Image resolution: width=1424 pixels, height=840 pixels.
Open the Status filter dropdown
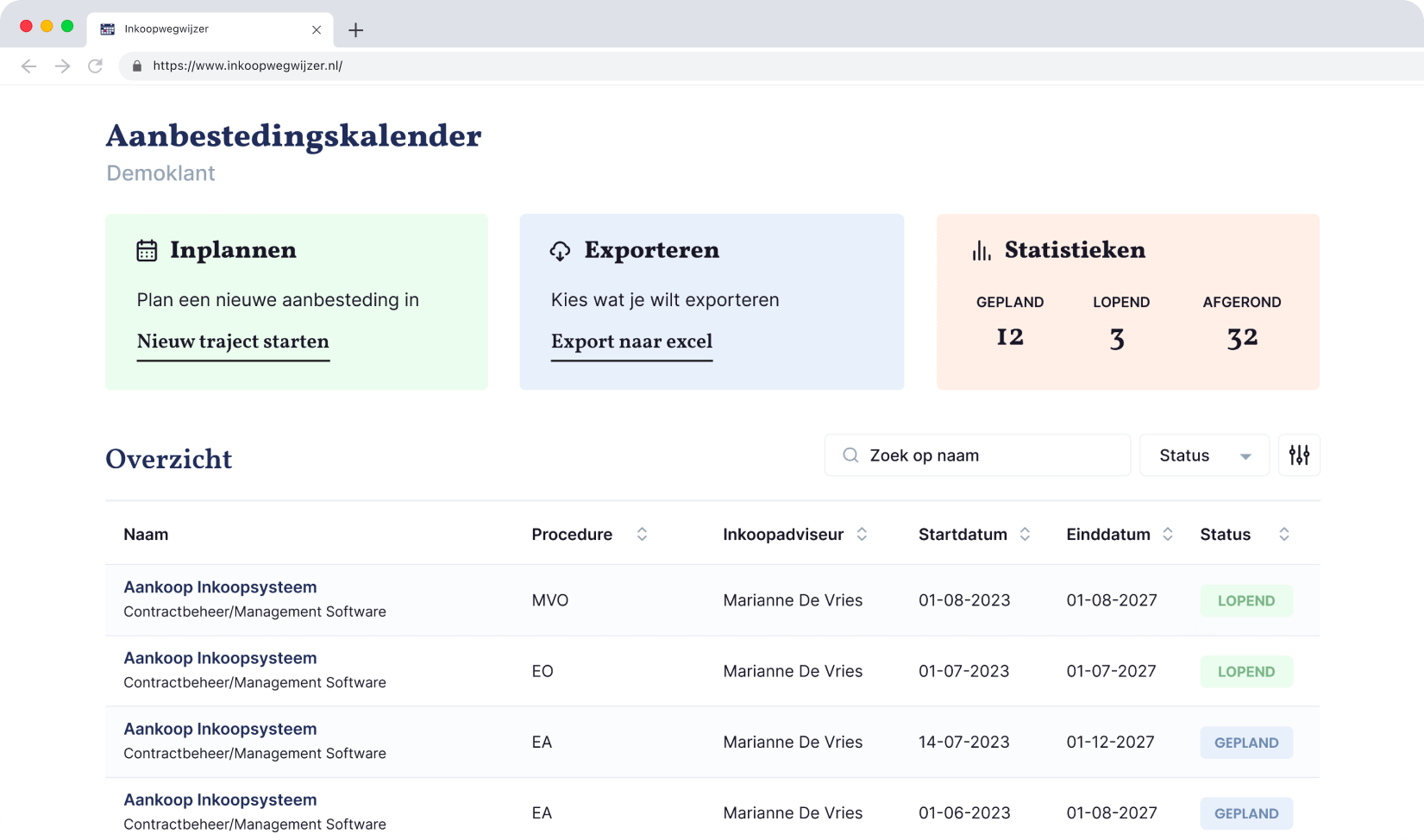1204,455
